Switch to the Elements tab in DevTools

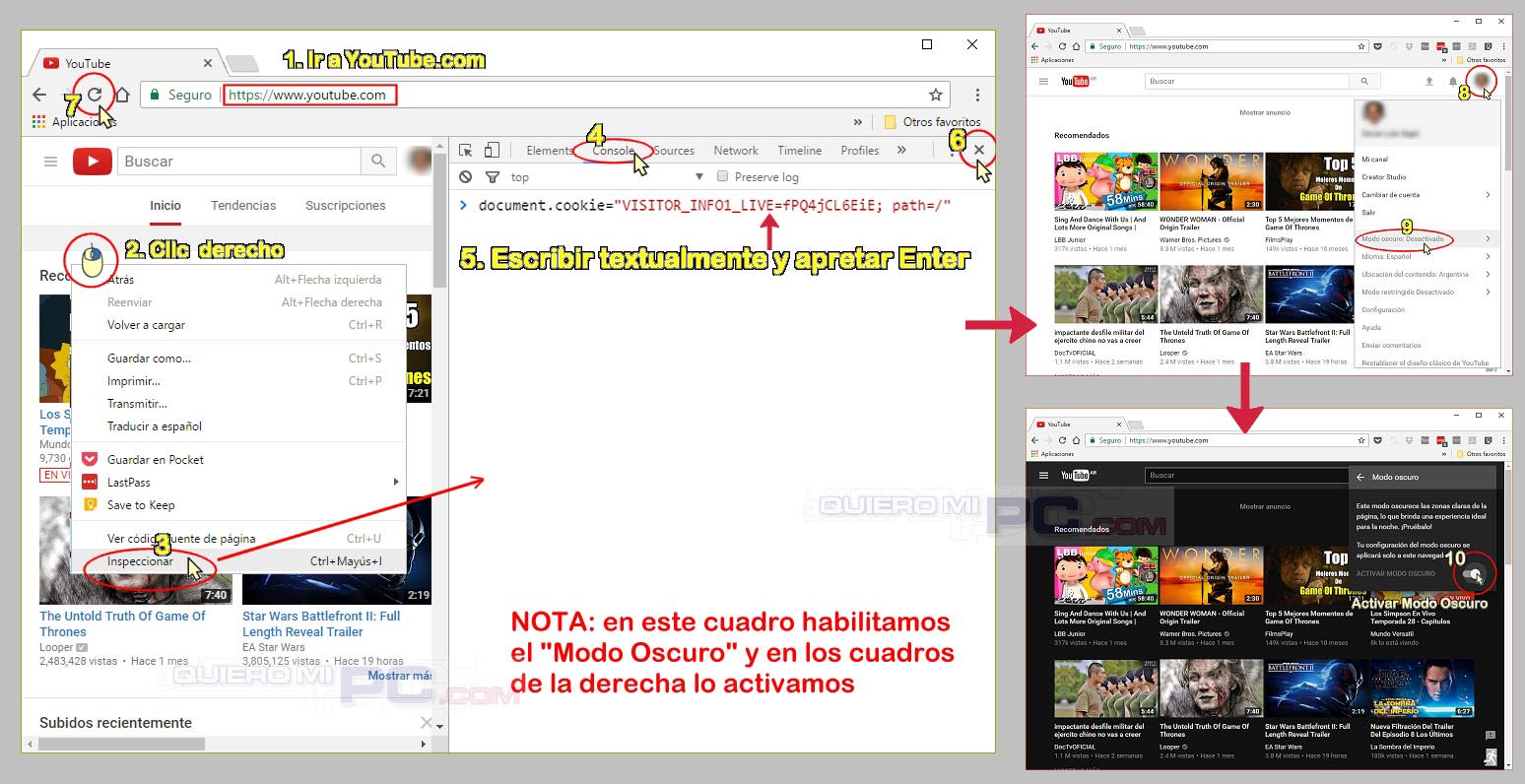(x=549, y=151)
